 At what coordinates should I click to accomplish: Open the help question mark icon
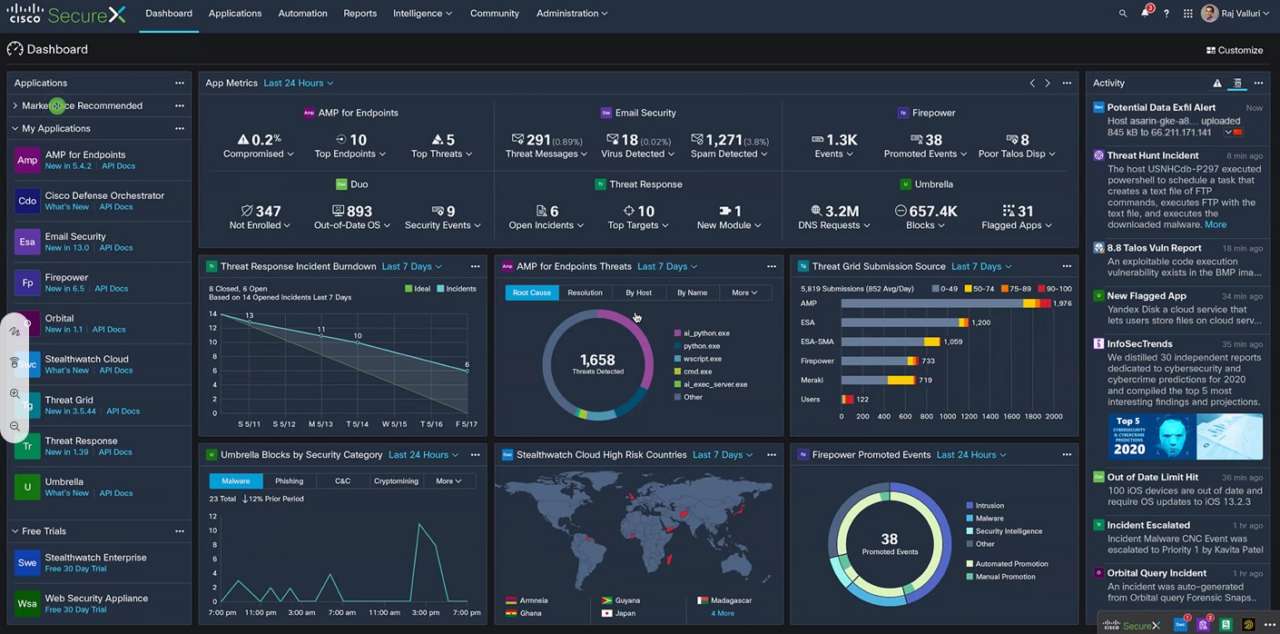(x=1166, y=13)
